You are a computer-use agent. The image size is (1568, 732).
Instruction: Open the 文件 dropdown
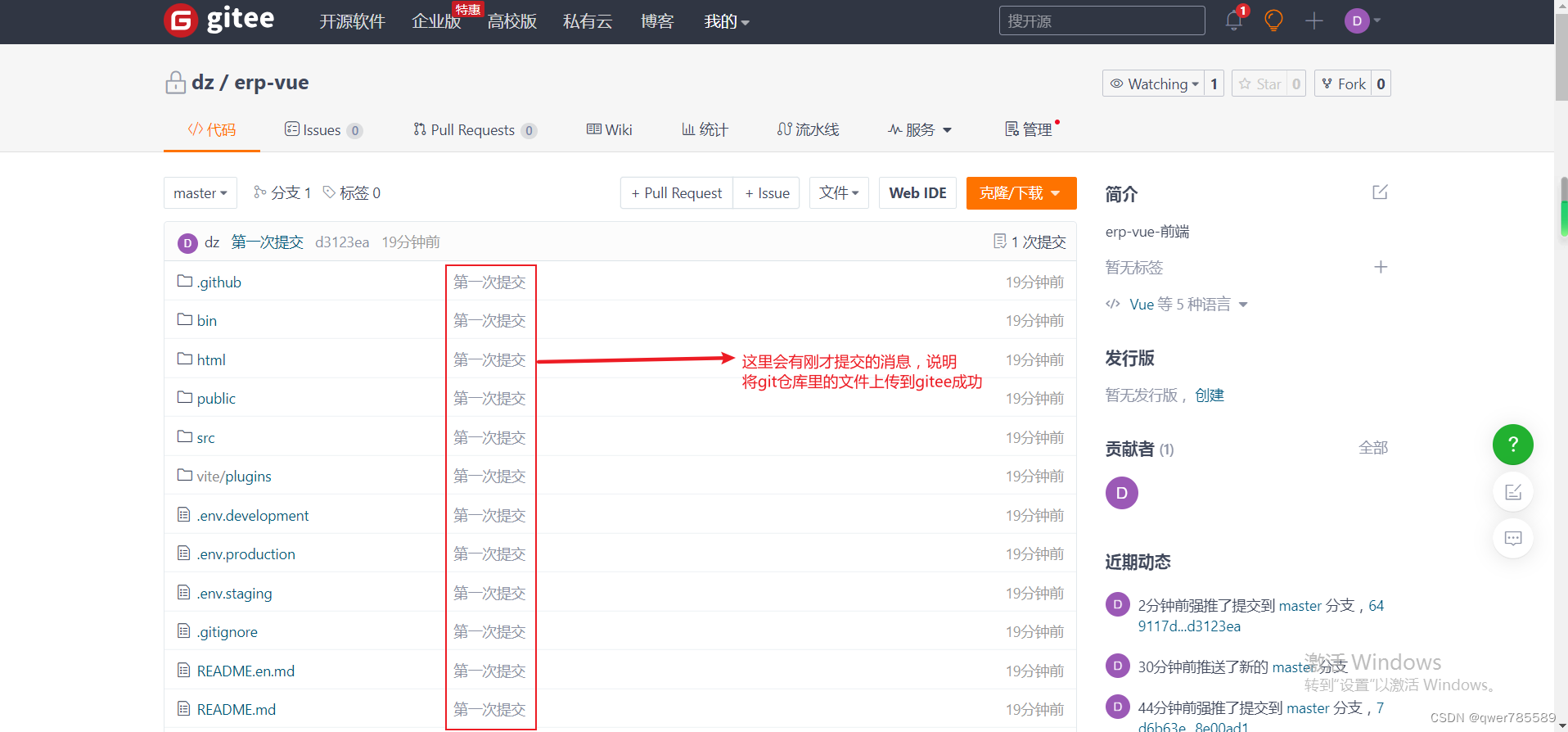pyautogui.click(x=839, y=193)
